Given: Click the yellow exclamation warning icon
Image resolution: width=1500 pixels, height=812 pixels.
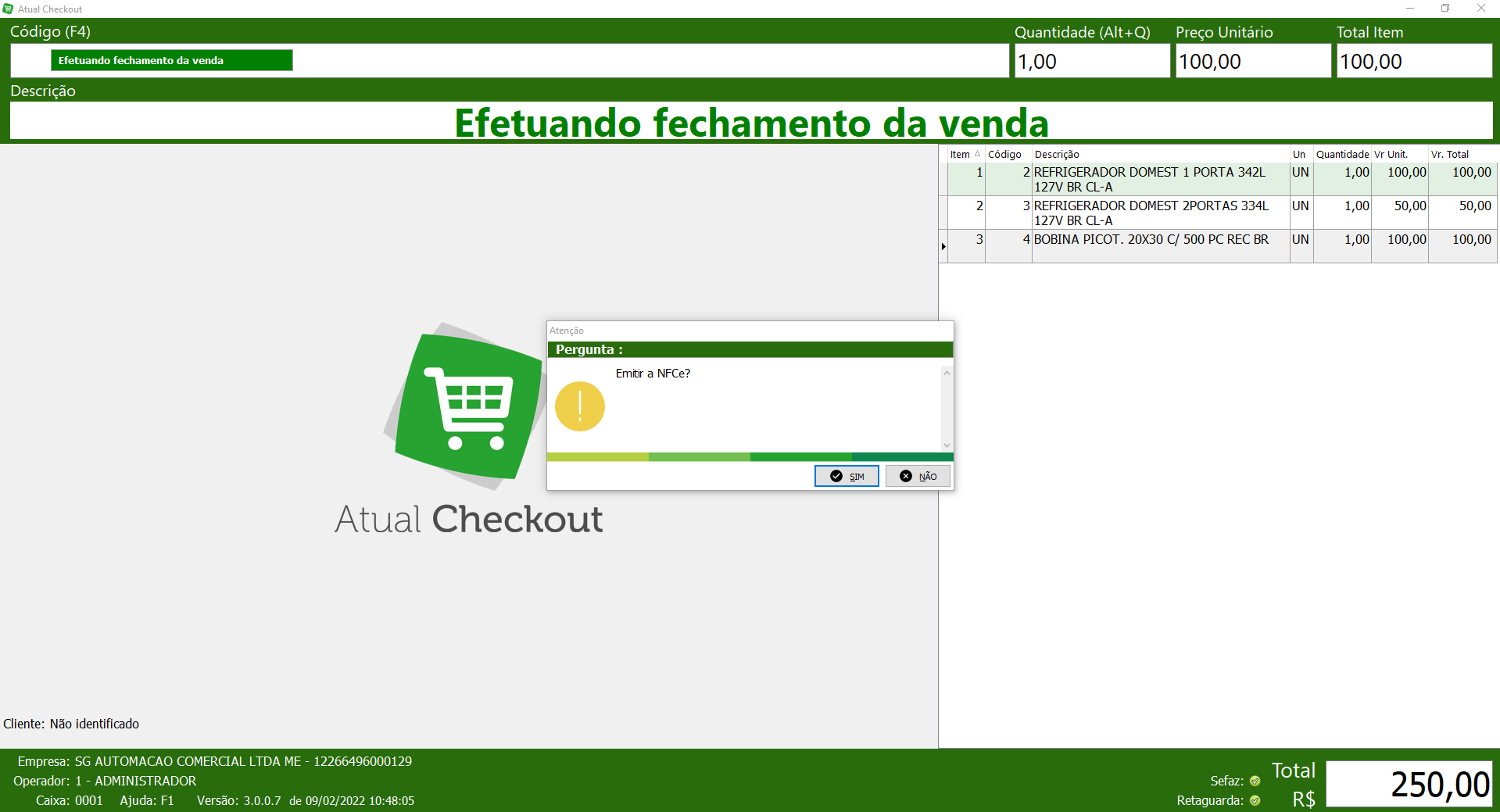Looking at the screenshot, I should (x=580, y=406).
